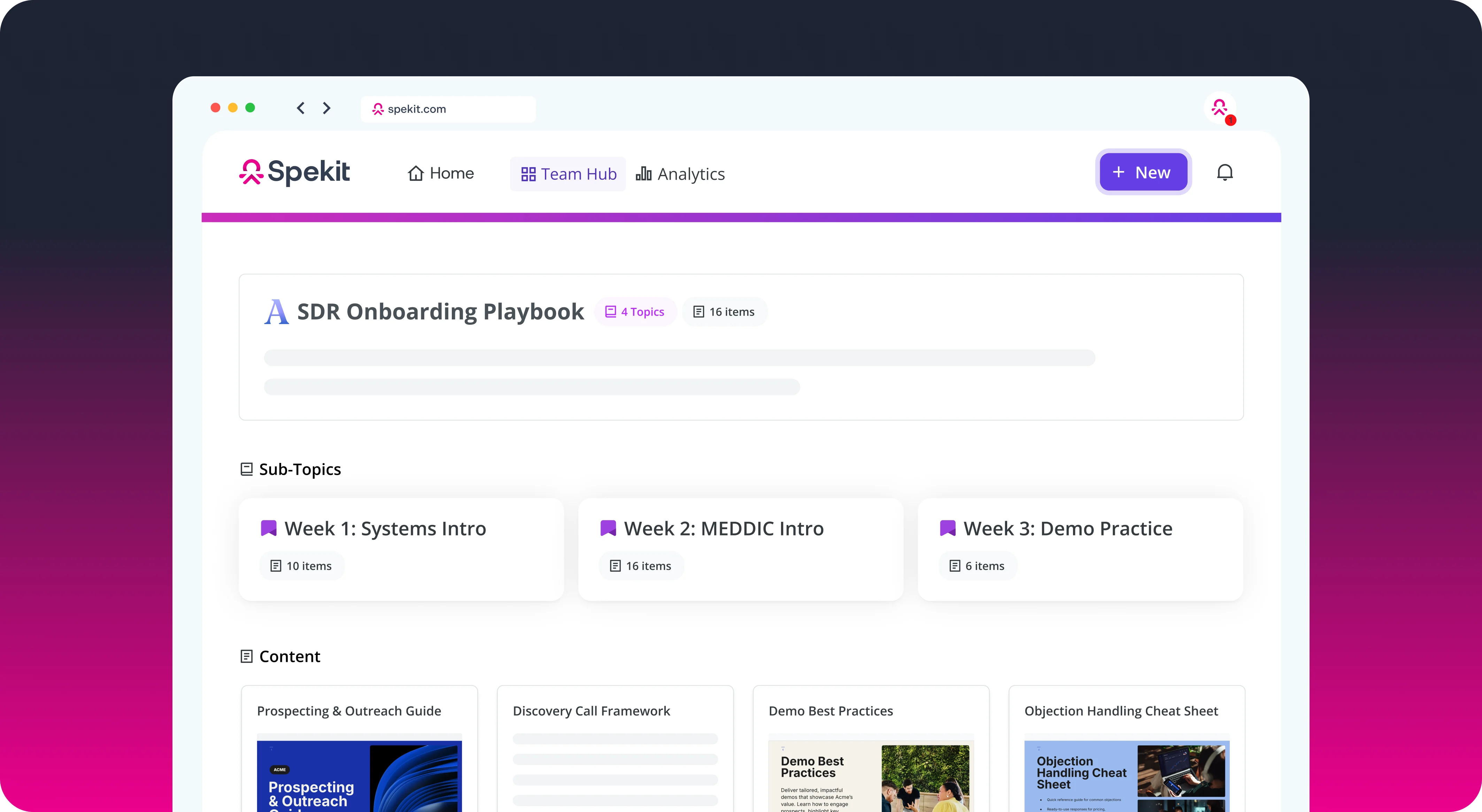Click the document icon in 10 items chip
Image resolution: width=1482 pixels, height=812 pixels.
pos(276,566)
